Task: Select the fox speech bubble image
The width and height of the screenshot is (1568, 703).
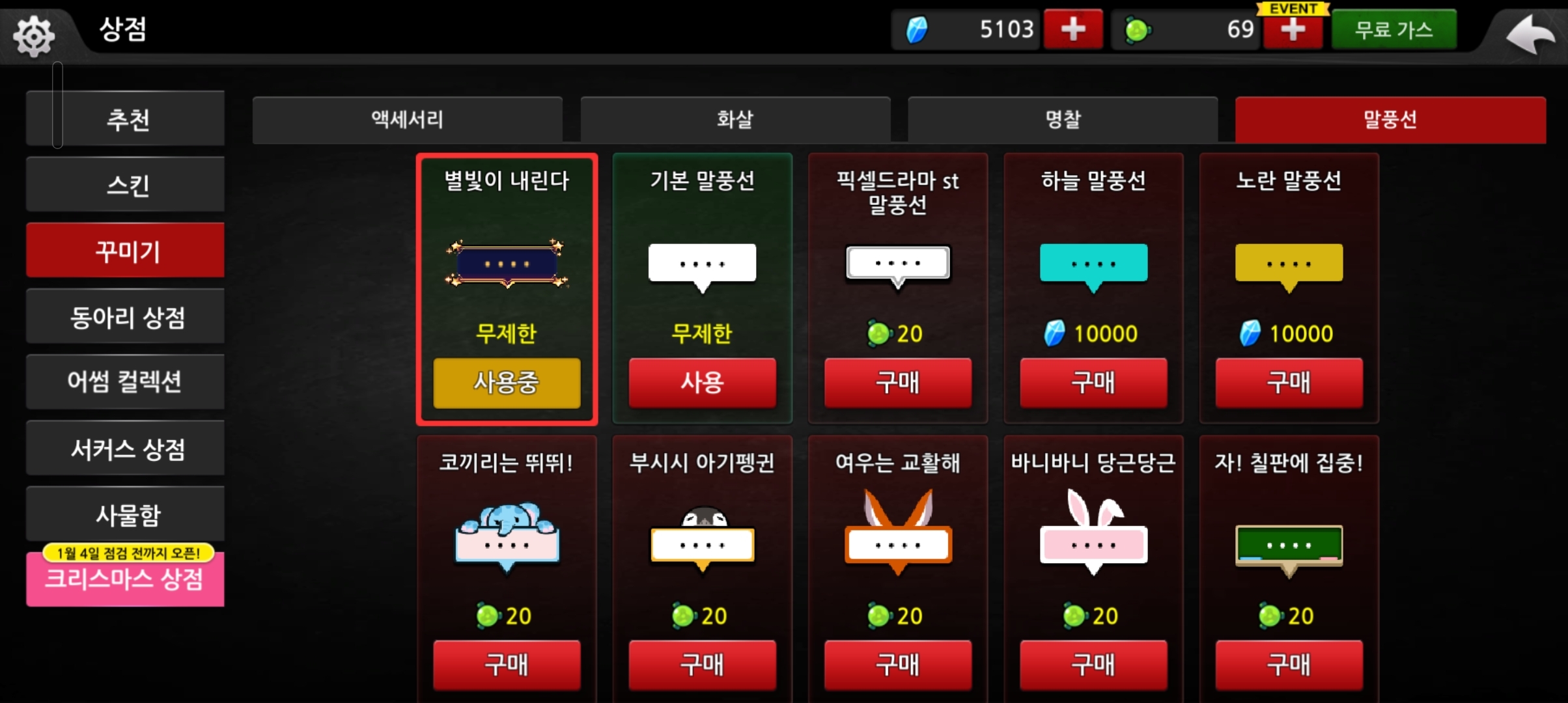Action: (x=898, y=532)
